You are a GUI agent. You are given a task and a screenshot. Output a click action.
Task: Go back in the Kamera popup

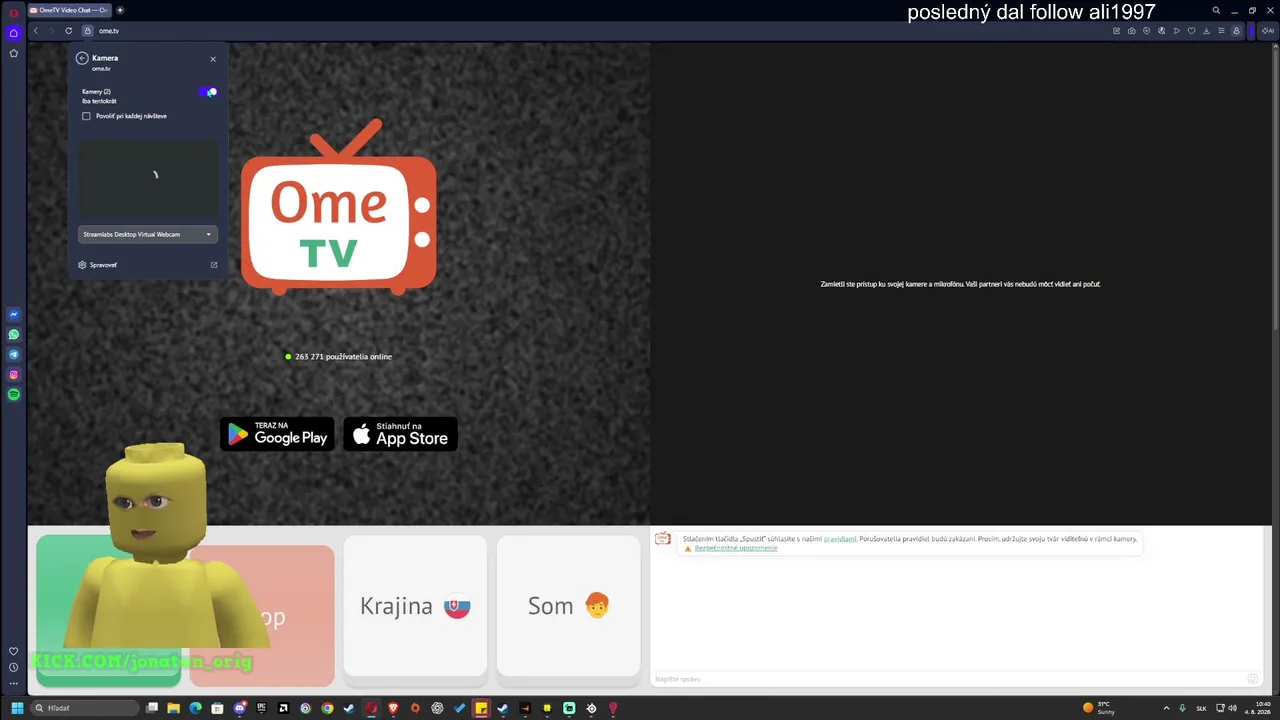pos(82,58)
